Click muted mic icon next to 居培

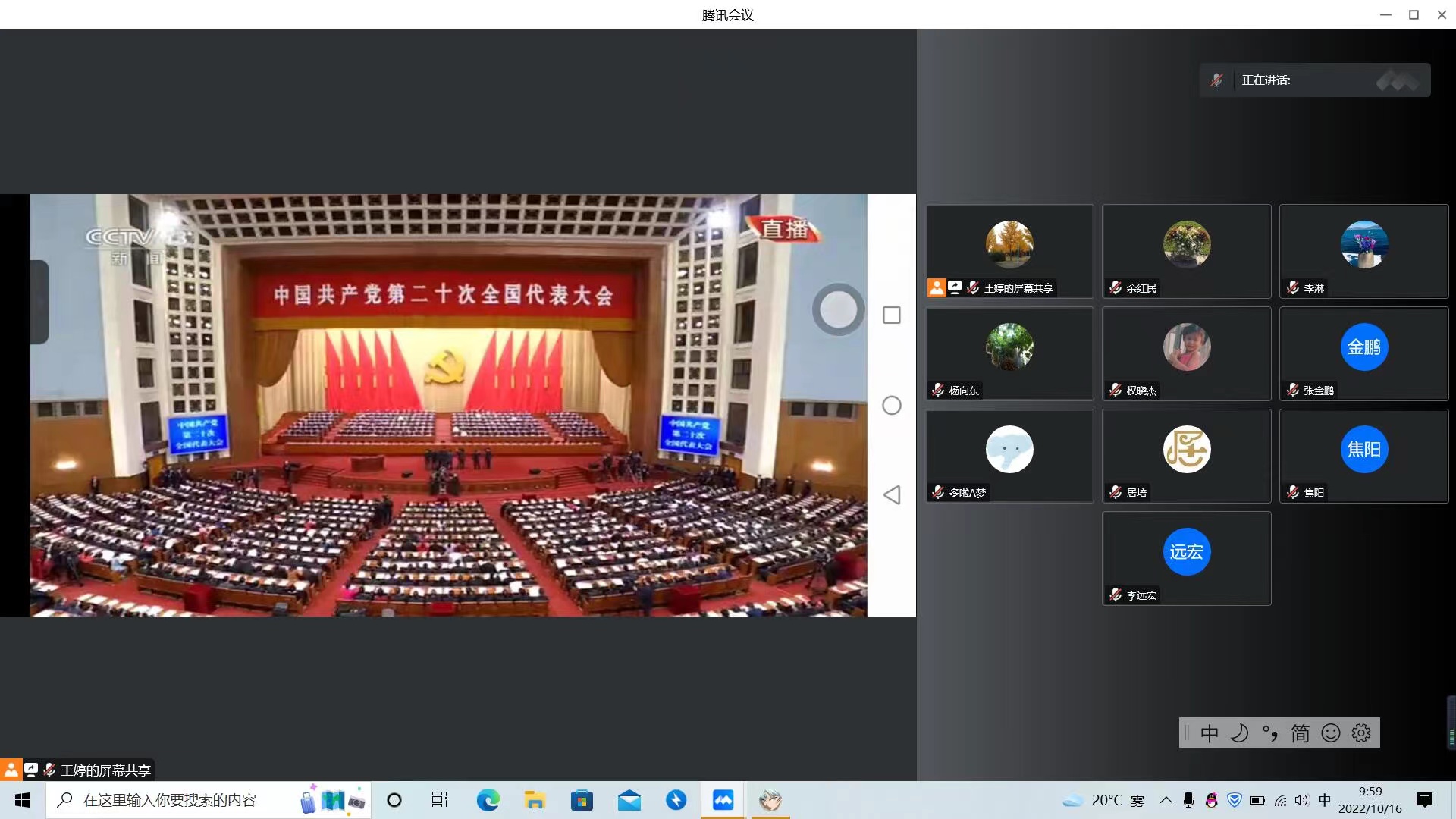1116,492
